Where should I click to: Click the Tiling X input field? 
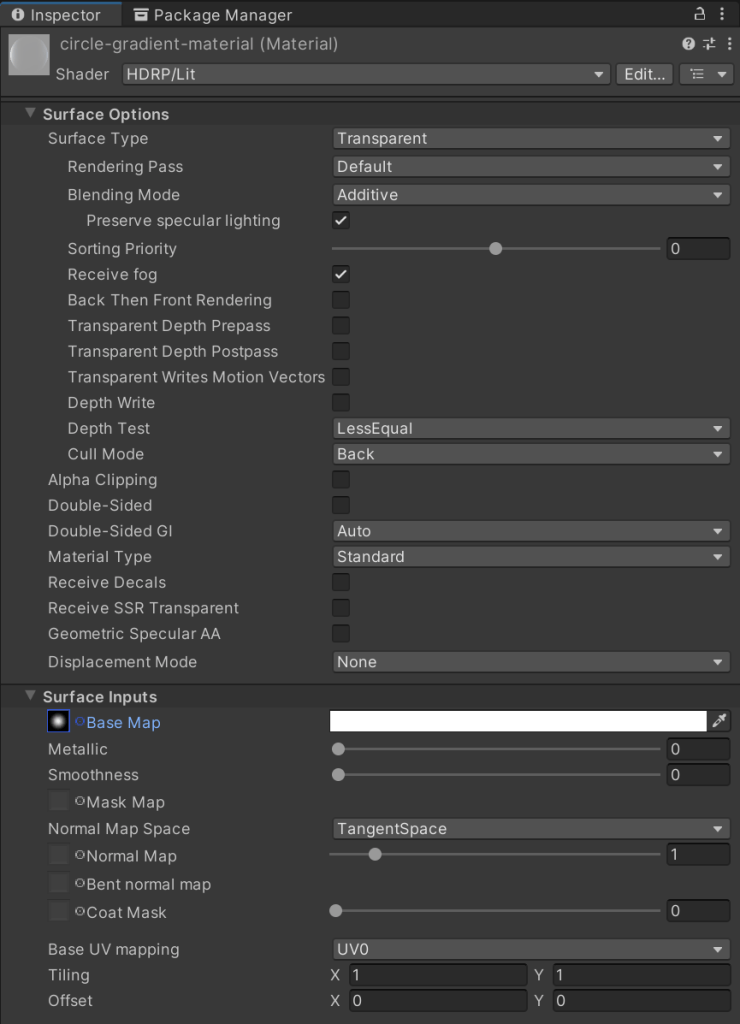[x=437, y=975]
